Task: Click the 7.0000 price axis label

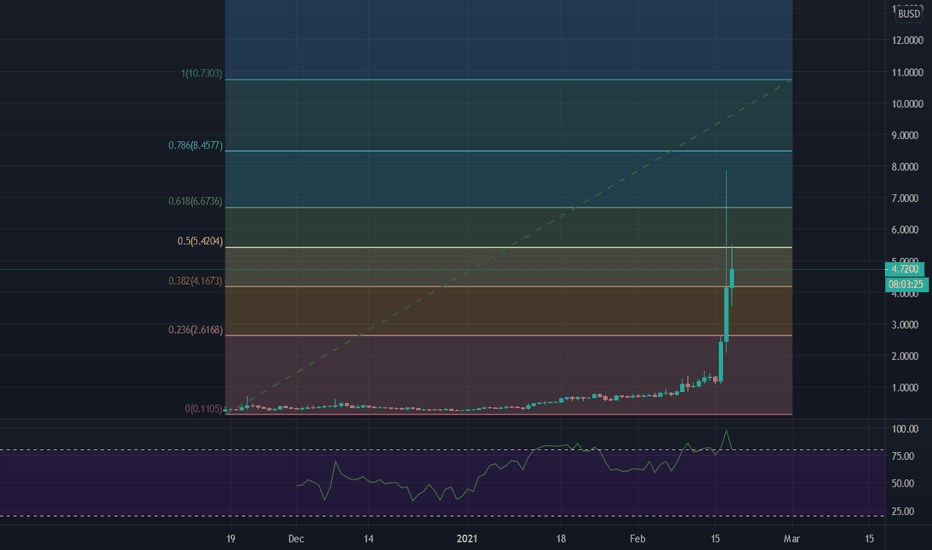Action: pyautogui.click(x=905, y=199)
